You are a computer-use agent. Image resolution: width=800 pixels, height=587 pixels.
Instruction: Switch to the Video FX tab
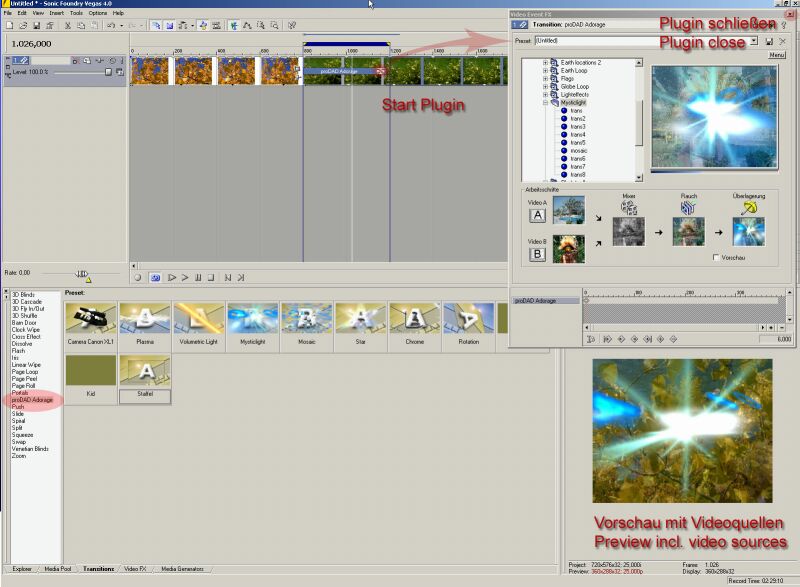tap(135, 569)
